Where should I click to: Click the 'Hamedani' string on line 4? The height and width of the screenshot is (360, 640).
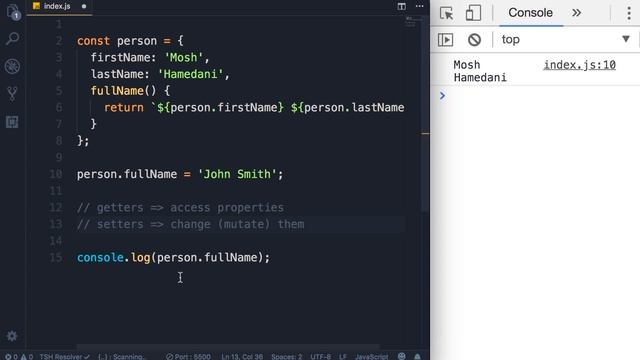tap(190, 74)
